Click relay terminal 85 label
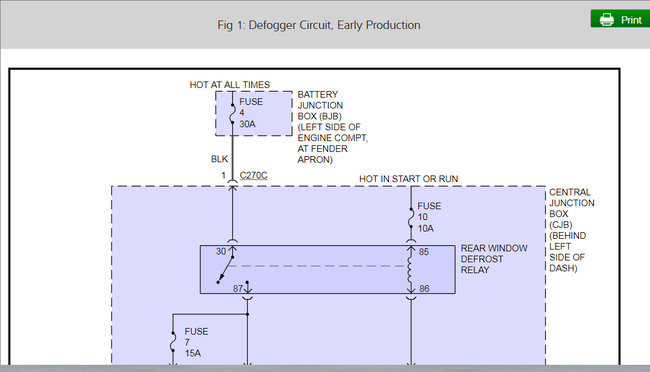This screenshot has height=372, width=650. point(424,252)
